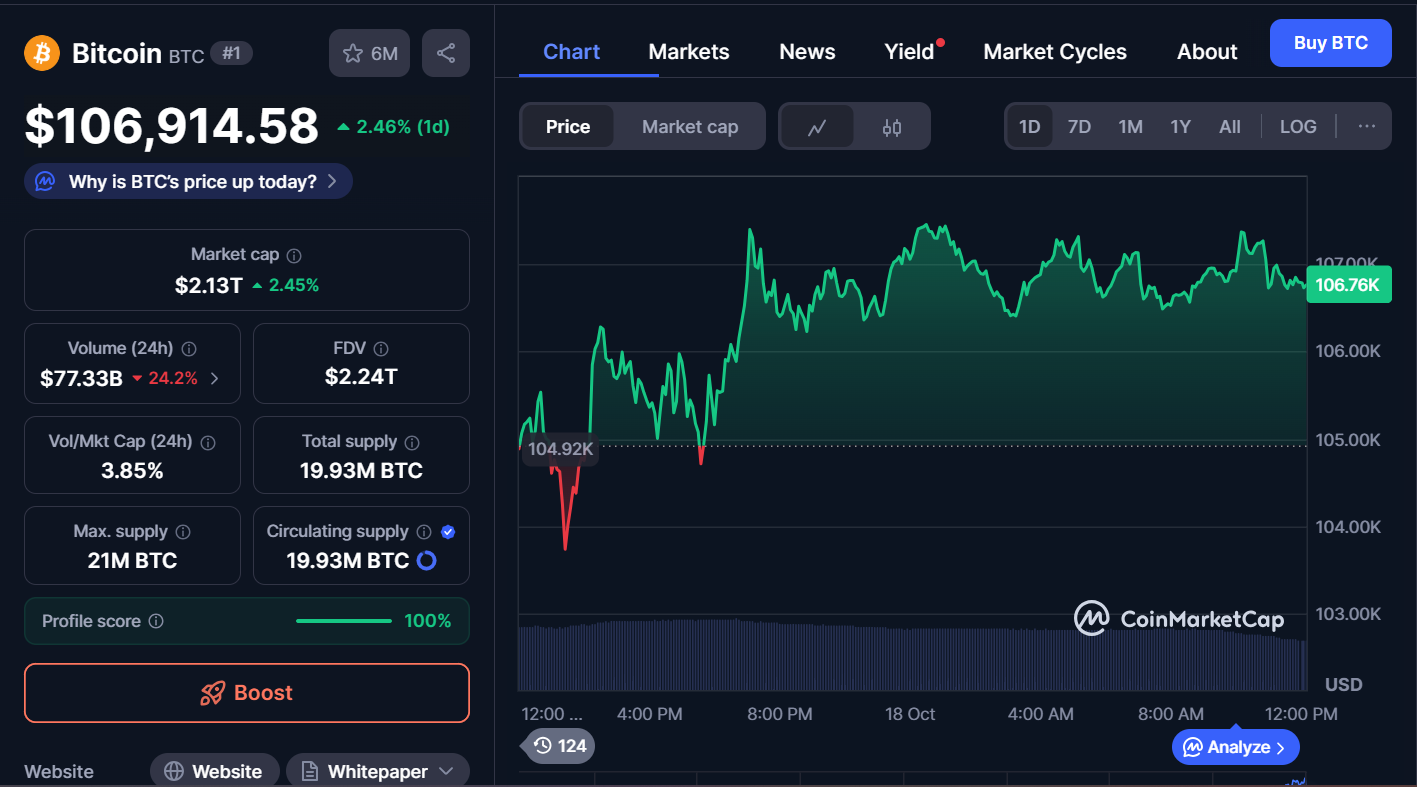Click the Boost button

click(247, 693)
